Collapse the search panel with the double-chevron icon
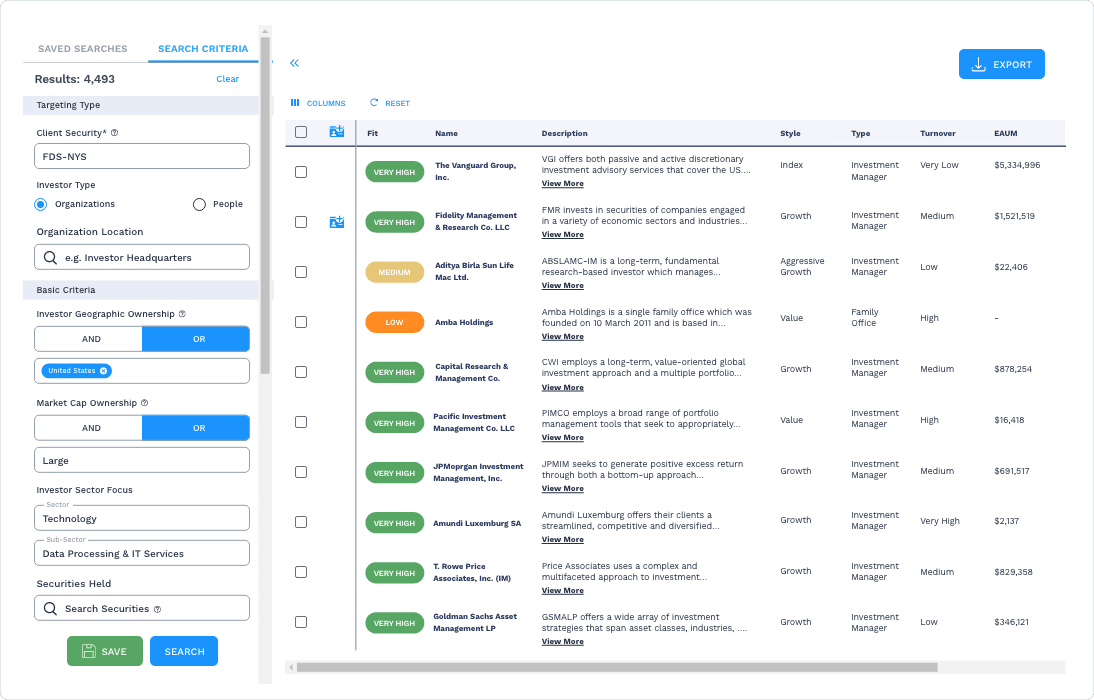The height and width of the screenshot is (700, 1094). (x=294, y=62)
